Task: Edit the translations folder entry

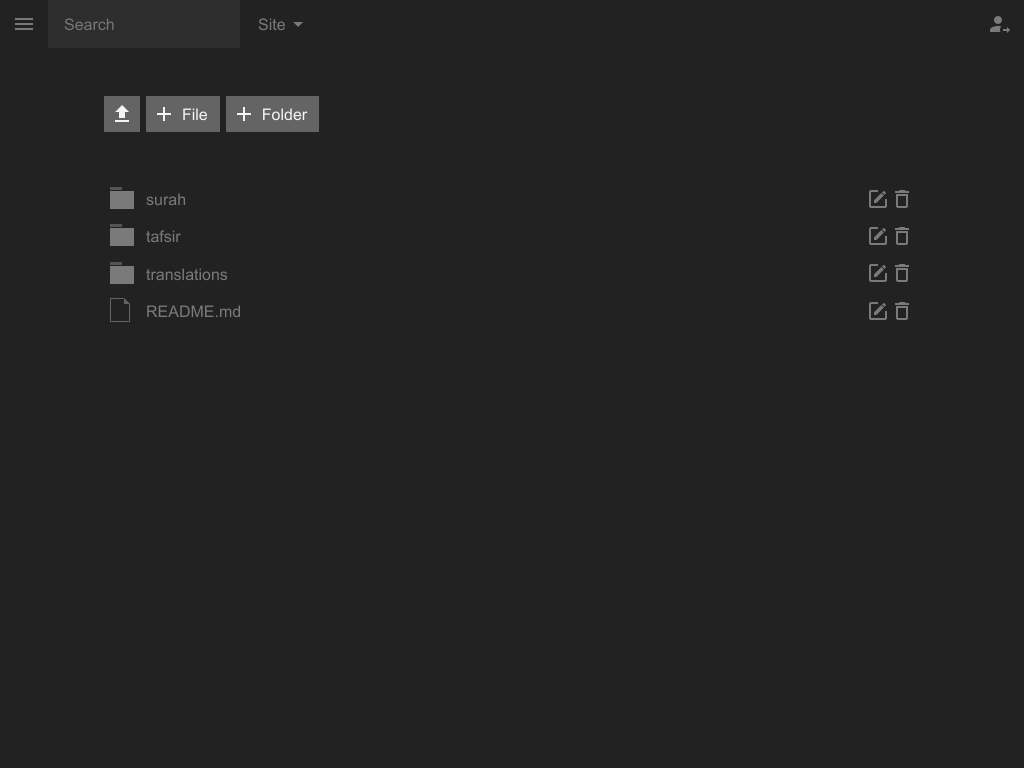Action: pyautogui.click(x=877, y=273)
